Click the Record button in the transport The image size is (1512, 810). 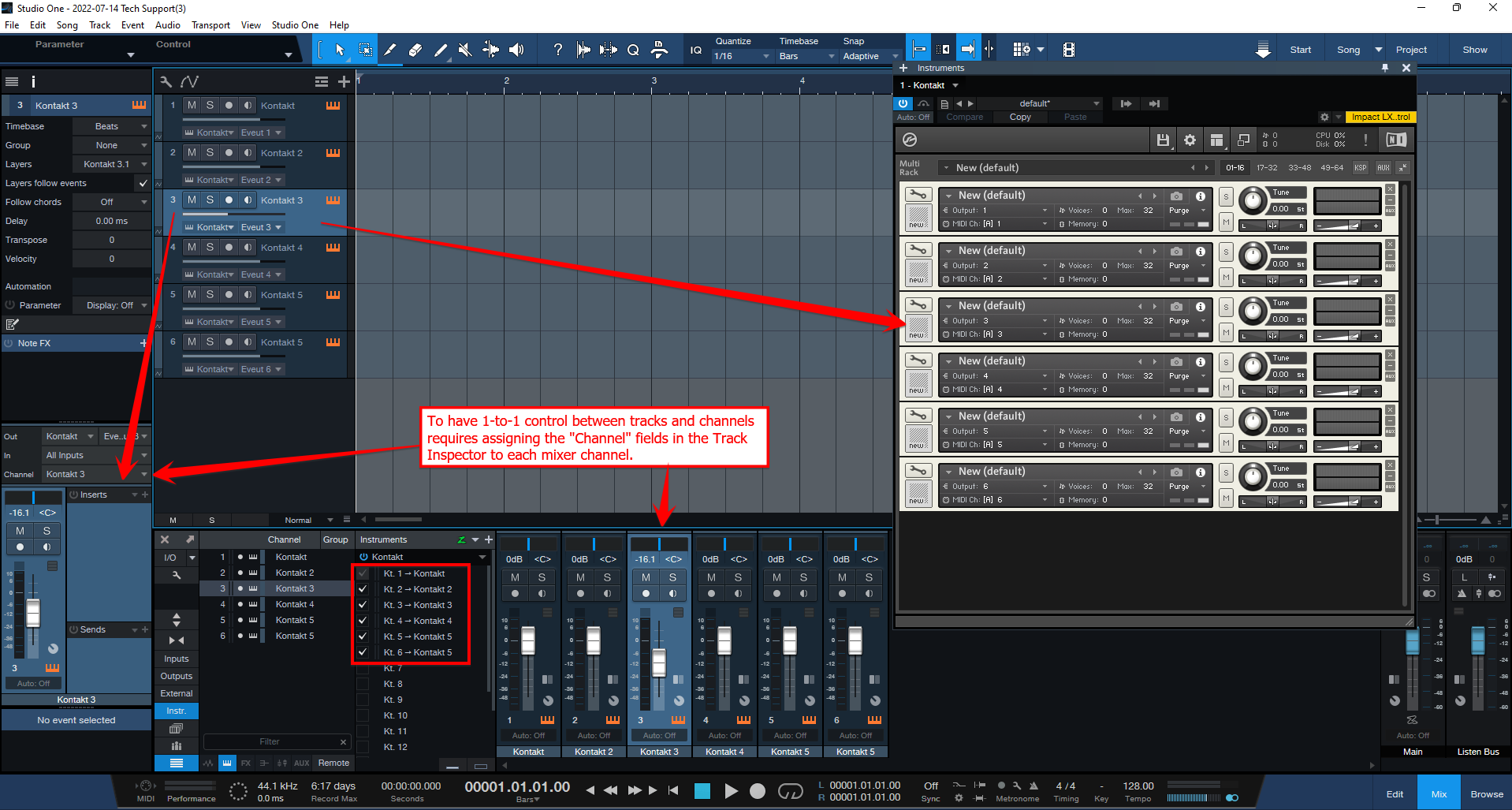coord(756,791)
